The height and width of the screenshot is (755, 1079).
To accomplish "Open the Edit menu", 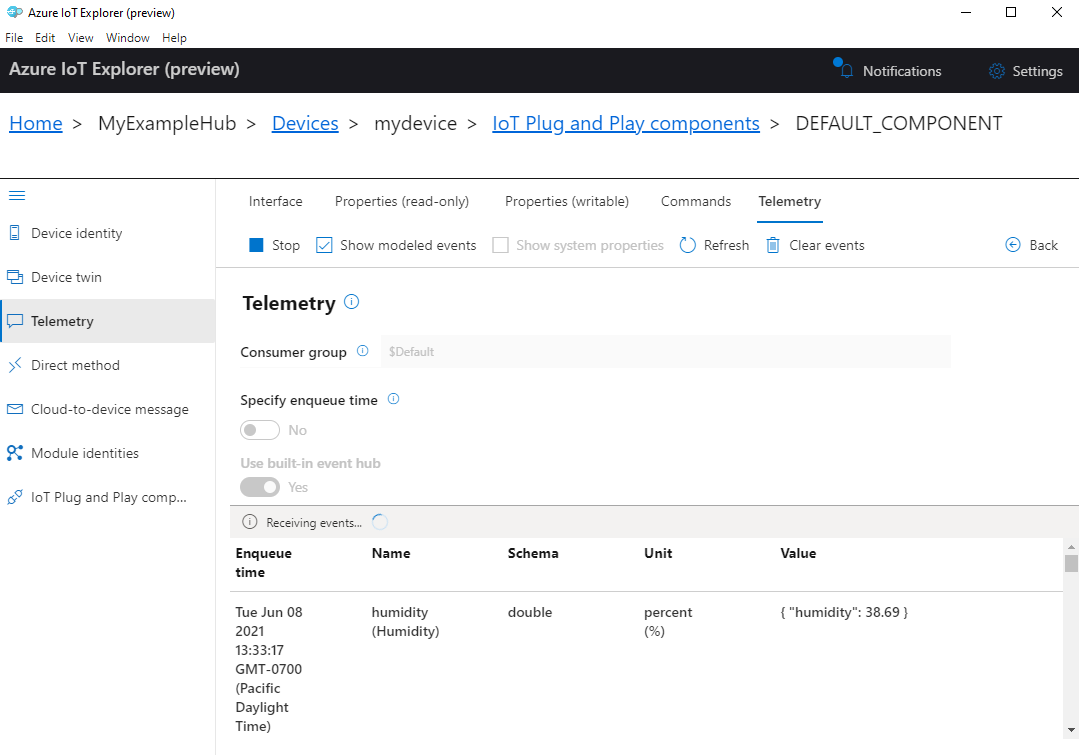I will 44,37.
